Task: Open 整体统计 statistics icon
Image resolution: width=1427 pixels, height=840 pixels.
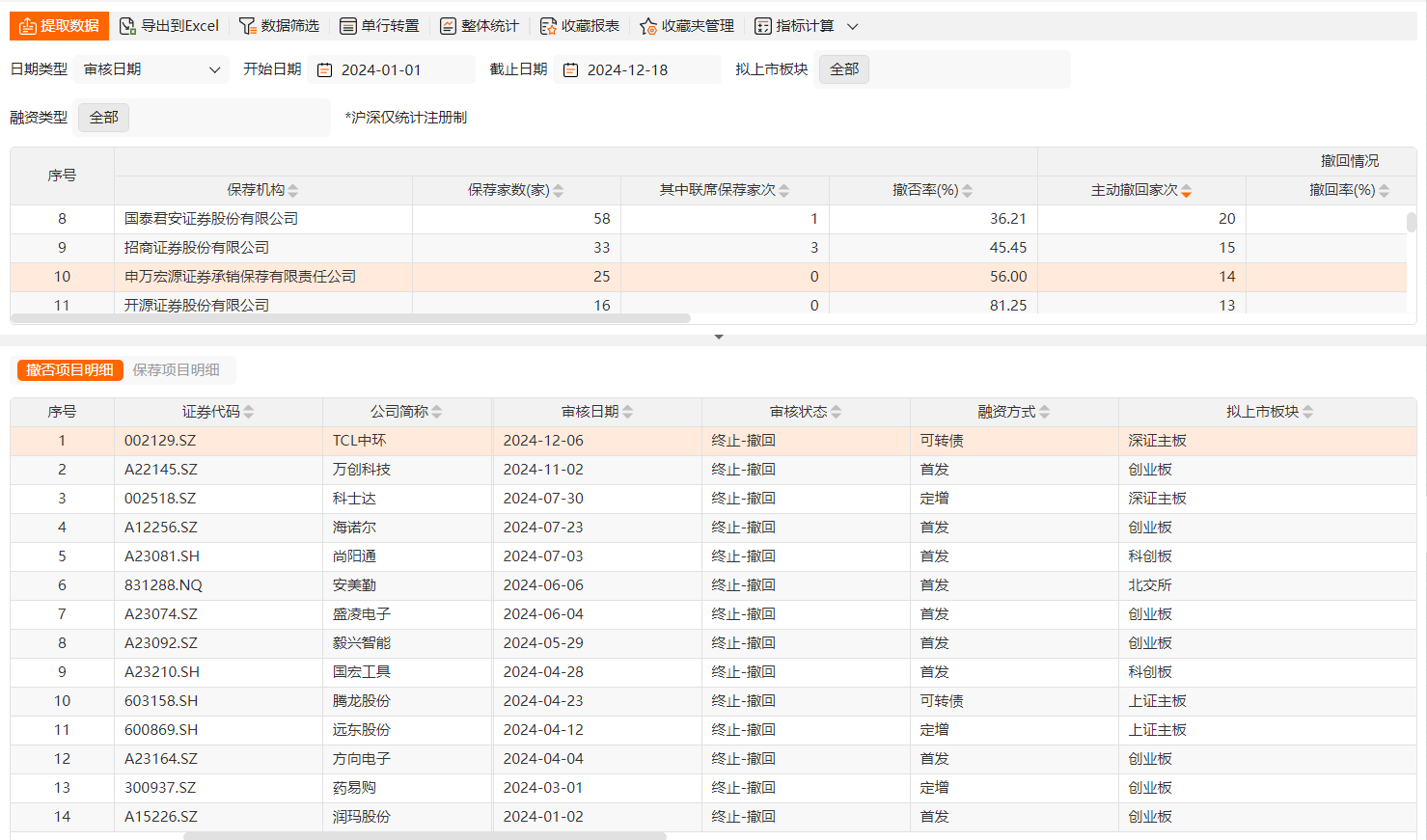Action: tap(448, 26)
